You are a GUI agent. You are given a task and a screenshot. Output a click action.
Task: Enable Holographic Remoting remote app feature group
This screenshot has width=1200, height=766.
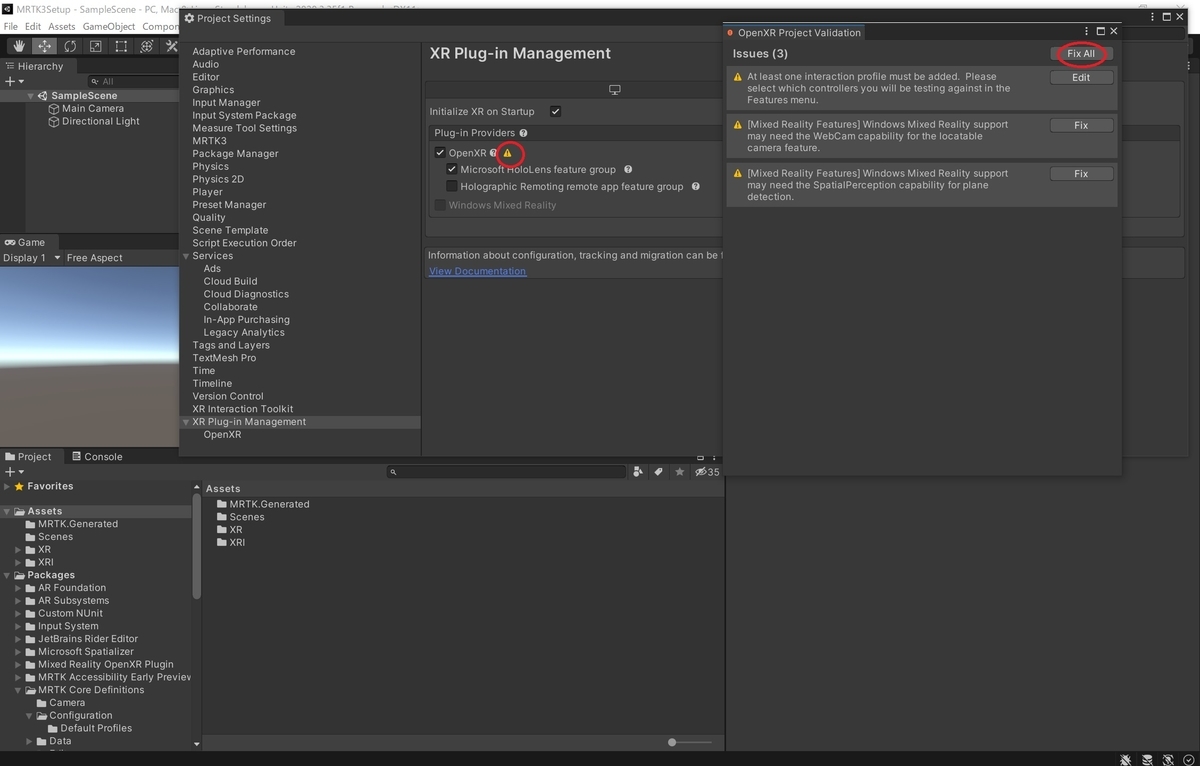pyautogui.click(x=452, y=187)
